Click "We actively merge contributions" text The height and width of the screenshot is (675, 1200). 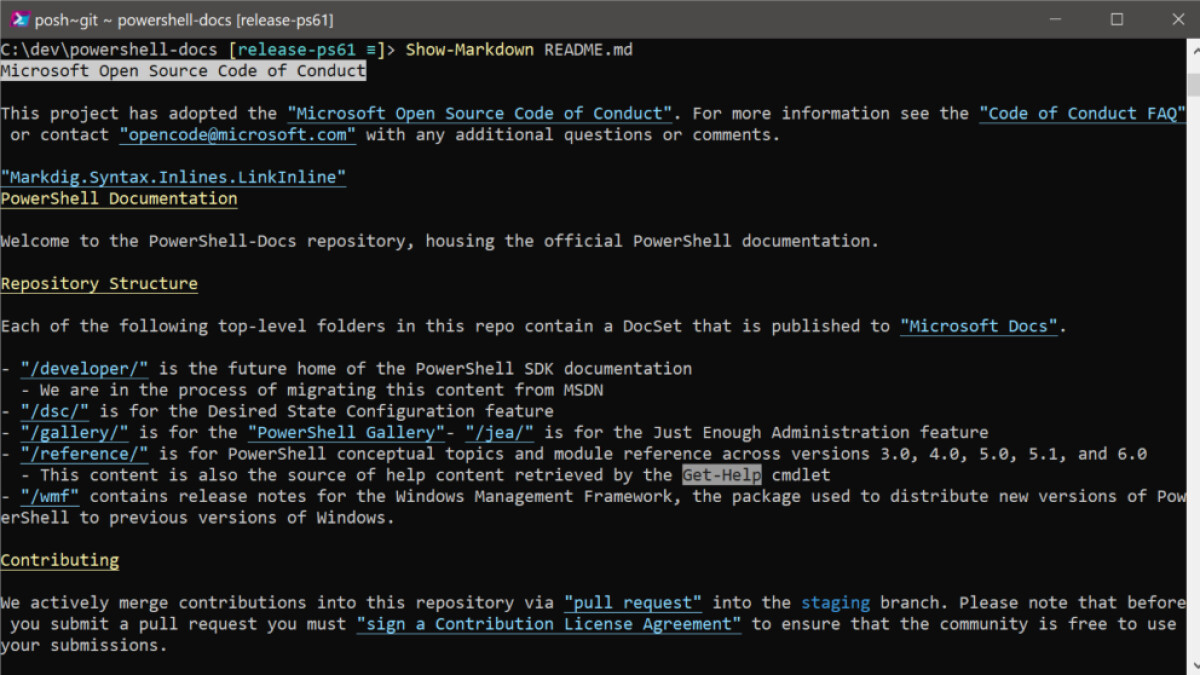coord(153,603)
